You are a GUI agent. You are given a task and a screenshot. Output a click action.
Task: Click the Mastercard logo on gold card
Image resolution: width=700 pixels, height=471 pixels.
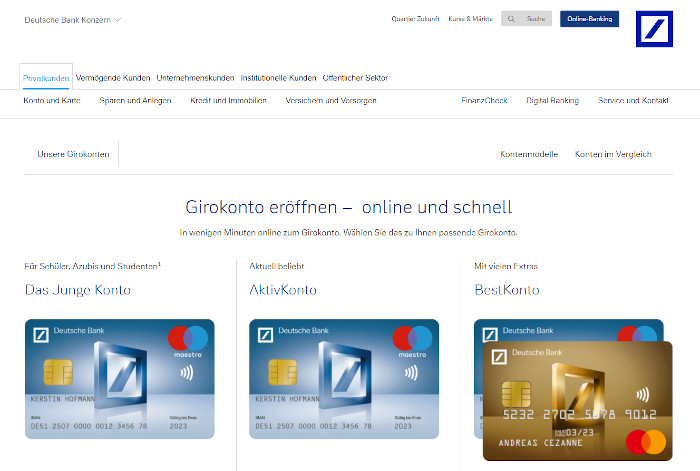(646, 442)
